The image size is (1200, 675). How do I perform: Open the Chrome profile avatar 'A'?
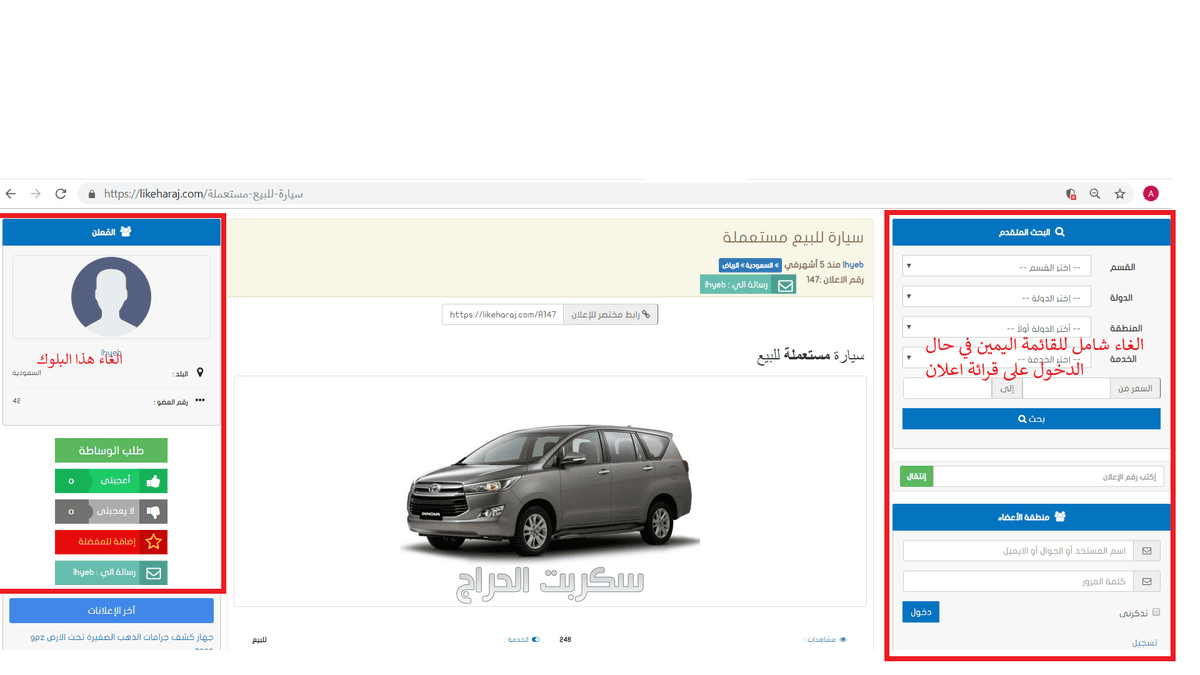pyautogui.click(x=1151, y=194)
